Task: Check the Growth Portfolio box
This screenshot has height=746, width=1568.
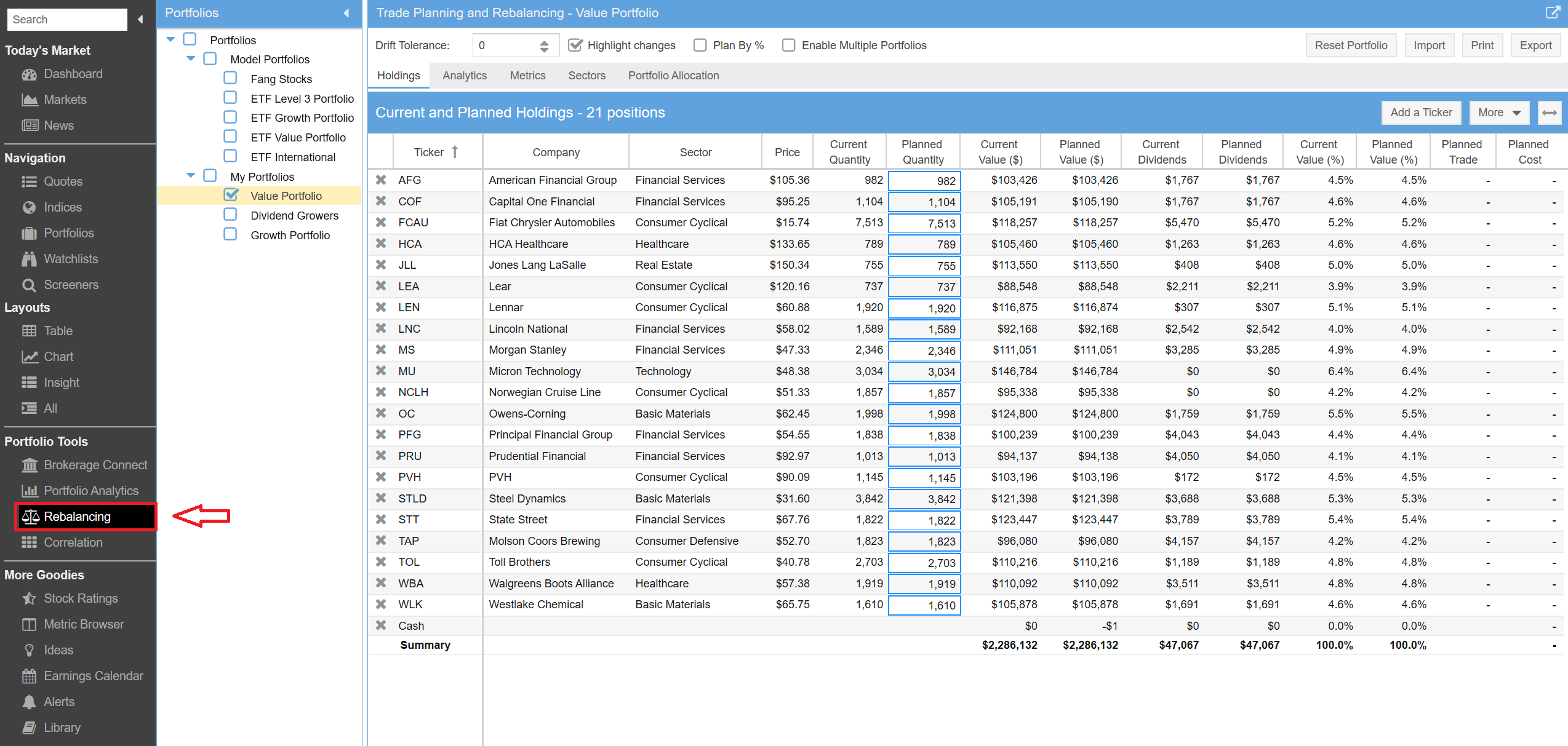Action: [230, 234]
